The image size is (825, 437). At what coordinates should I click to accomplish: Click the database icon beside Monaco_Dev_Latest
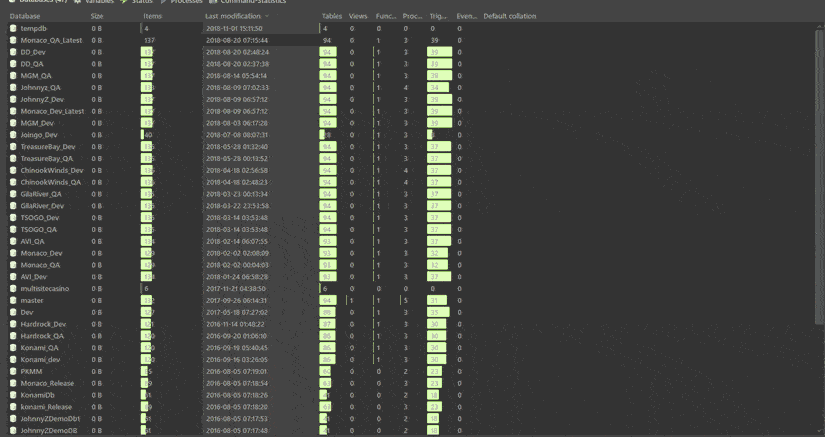(x=13, y=111)
